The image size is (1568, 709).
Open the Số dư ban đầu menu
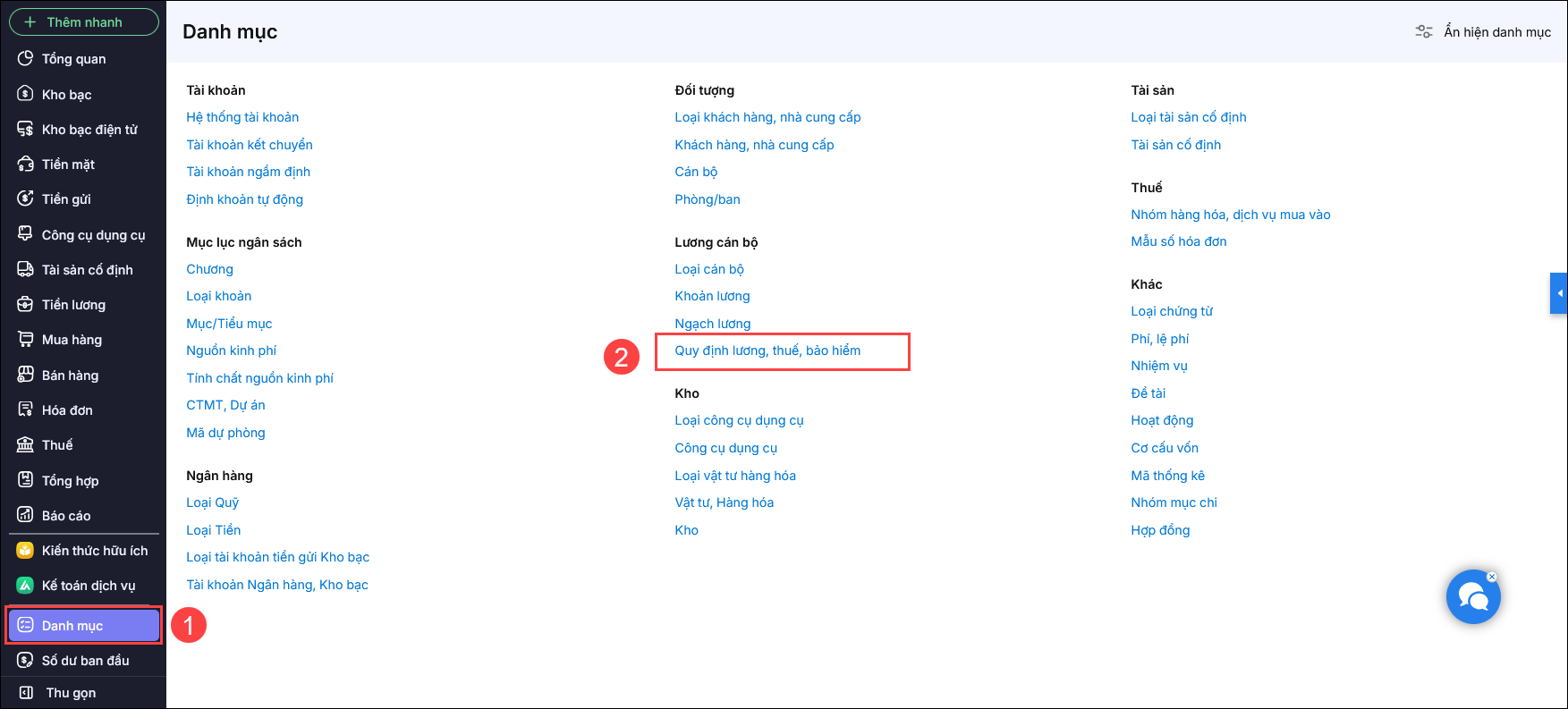pos(85,661)
